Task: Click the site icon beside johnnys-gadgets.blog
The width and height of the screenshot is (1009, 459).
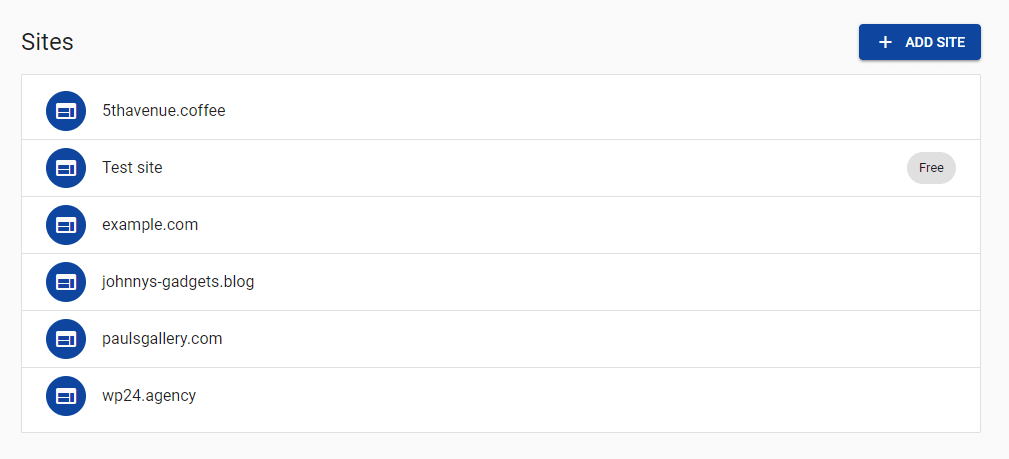Action: [66, 282]
